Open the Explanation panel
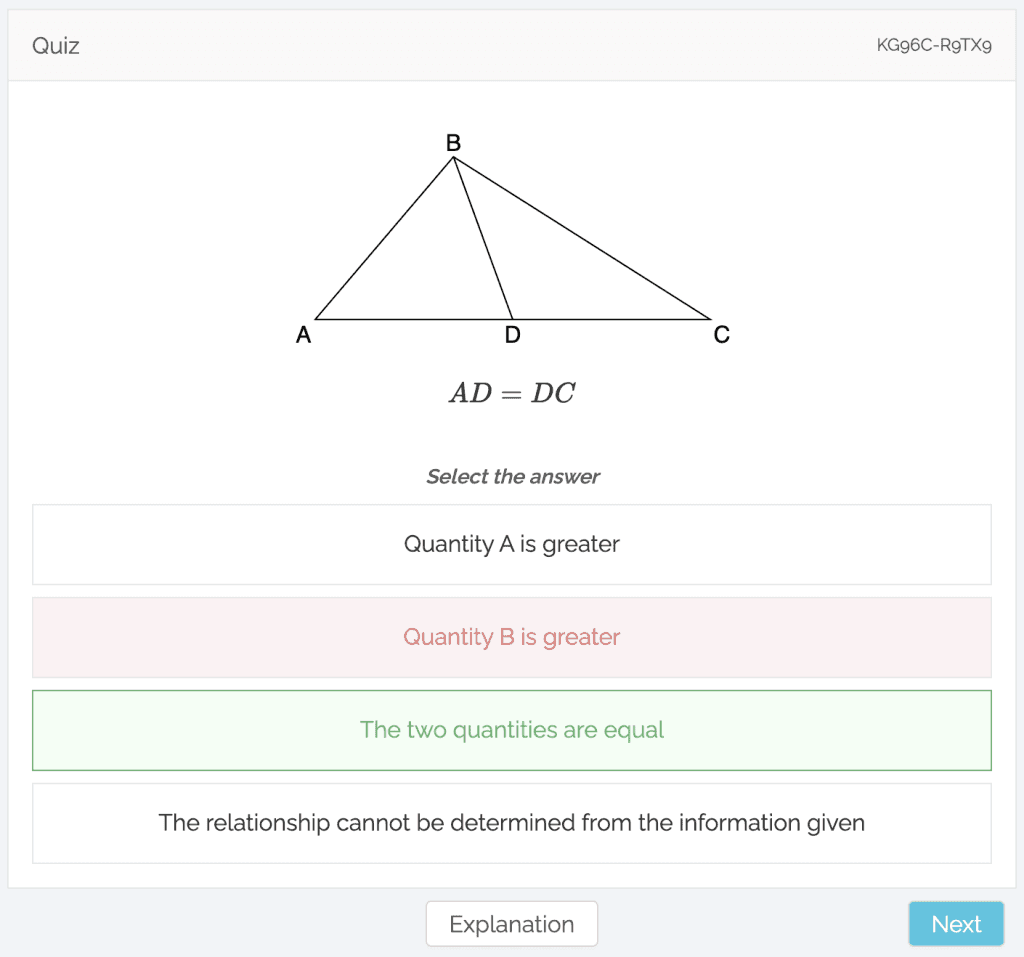The image size is (1024, 957). point(511,923)
